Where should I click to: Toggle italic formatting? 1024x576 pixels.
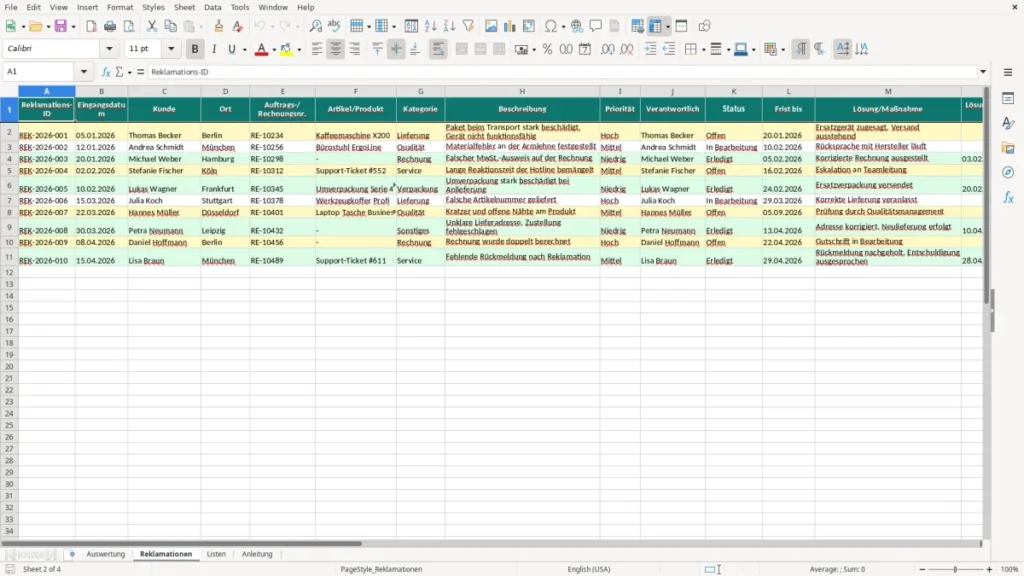point(214,49)
